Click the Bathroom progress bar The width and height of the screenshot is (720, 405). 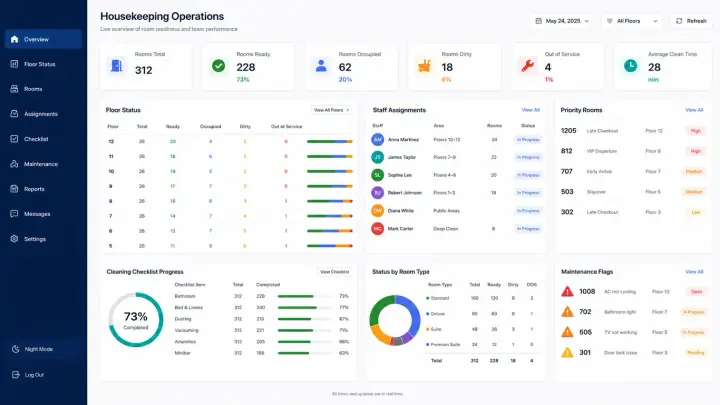(x=305, y=296)
